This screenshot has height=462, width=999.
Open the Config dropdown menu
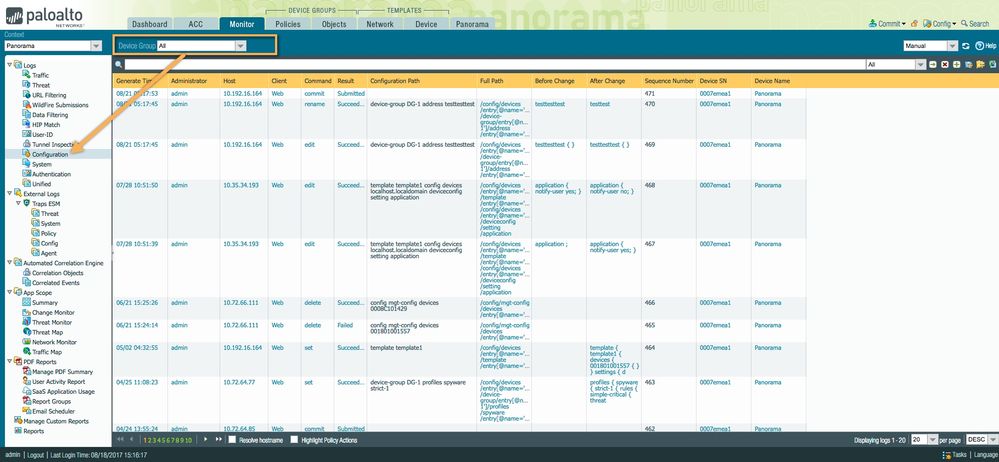tap(940, 24)
